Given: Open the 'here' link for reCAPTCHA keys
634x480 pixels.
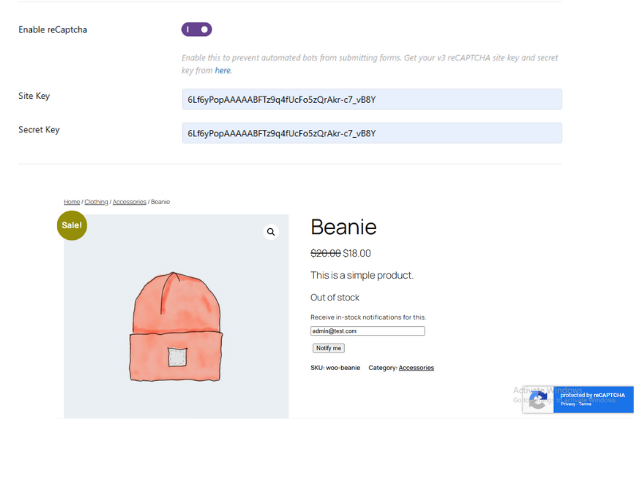Looking at the screenshot, I should click(x=222, y=70).
